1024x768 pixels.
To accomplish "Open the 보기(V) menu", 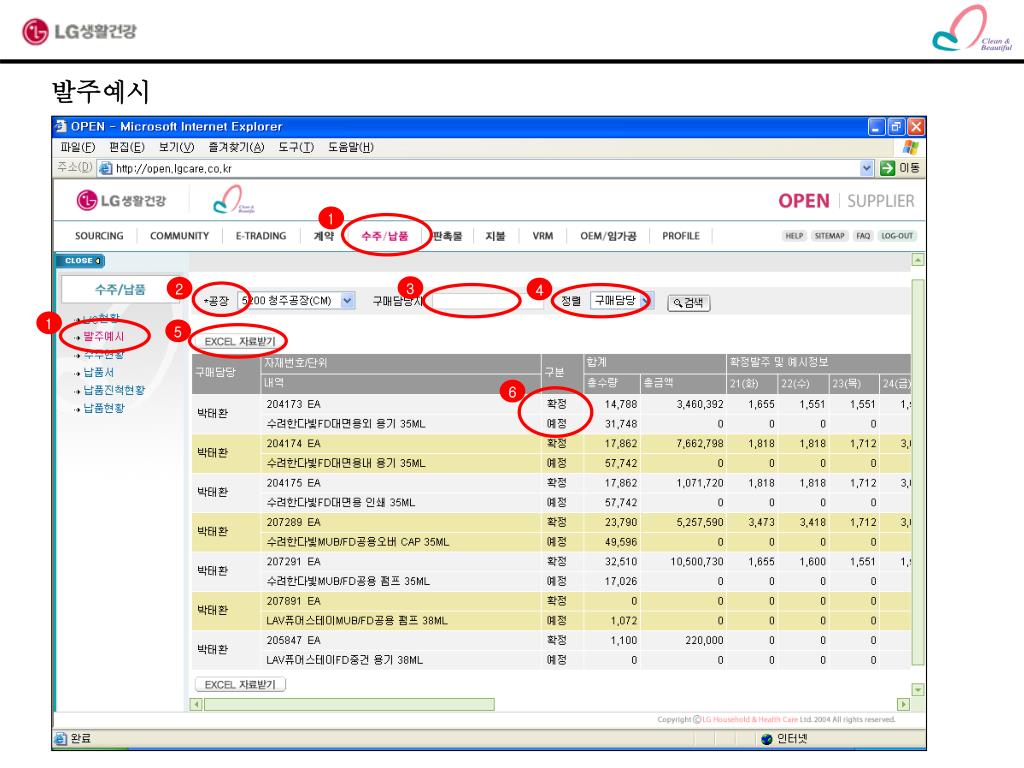I will [176, 147].
